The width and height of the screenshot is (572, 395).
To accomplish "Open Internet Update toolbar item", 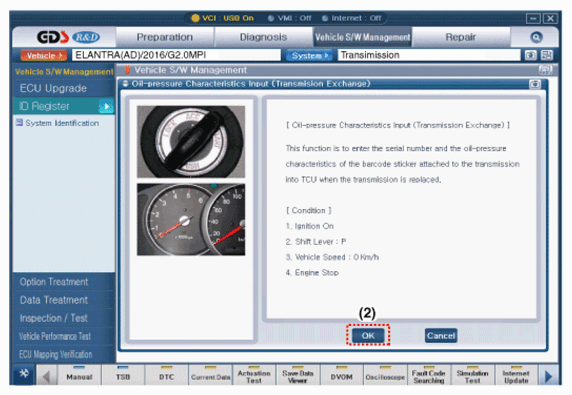I will (x=516, y=375).
